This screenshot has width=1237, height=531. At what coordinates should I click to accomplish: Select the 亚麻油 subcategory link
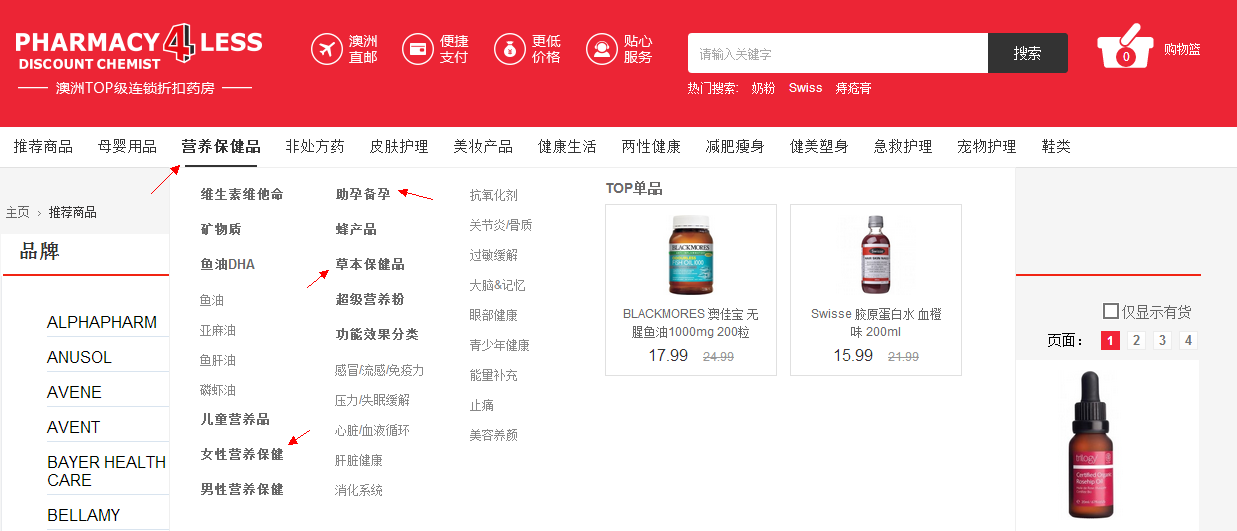(x=218, y=330)
